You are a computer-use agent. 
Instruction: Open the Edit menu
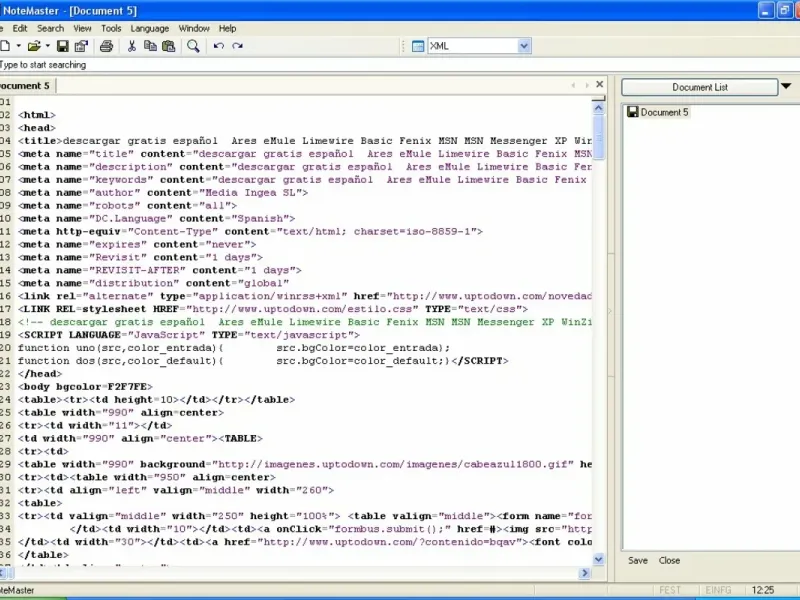pyautogui.click(x=20, y=29)
